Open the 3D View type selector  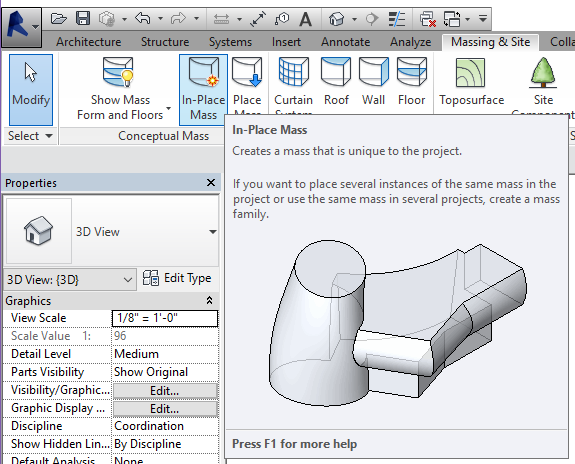111,231
